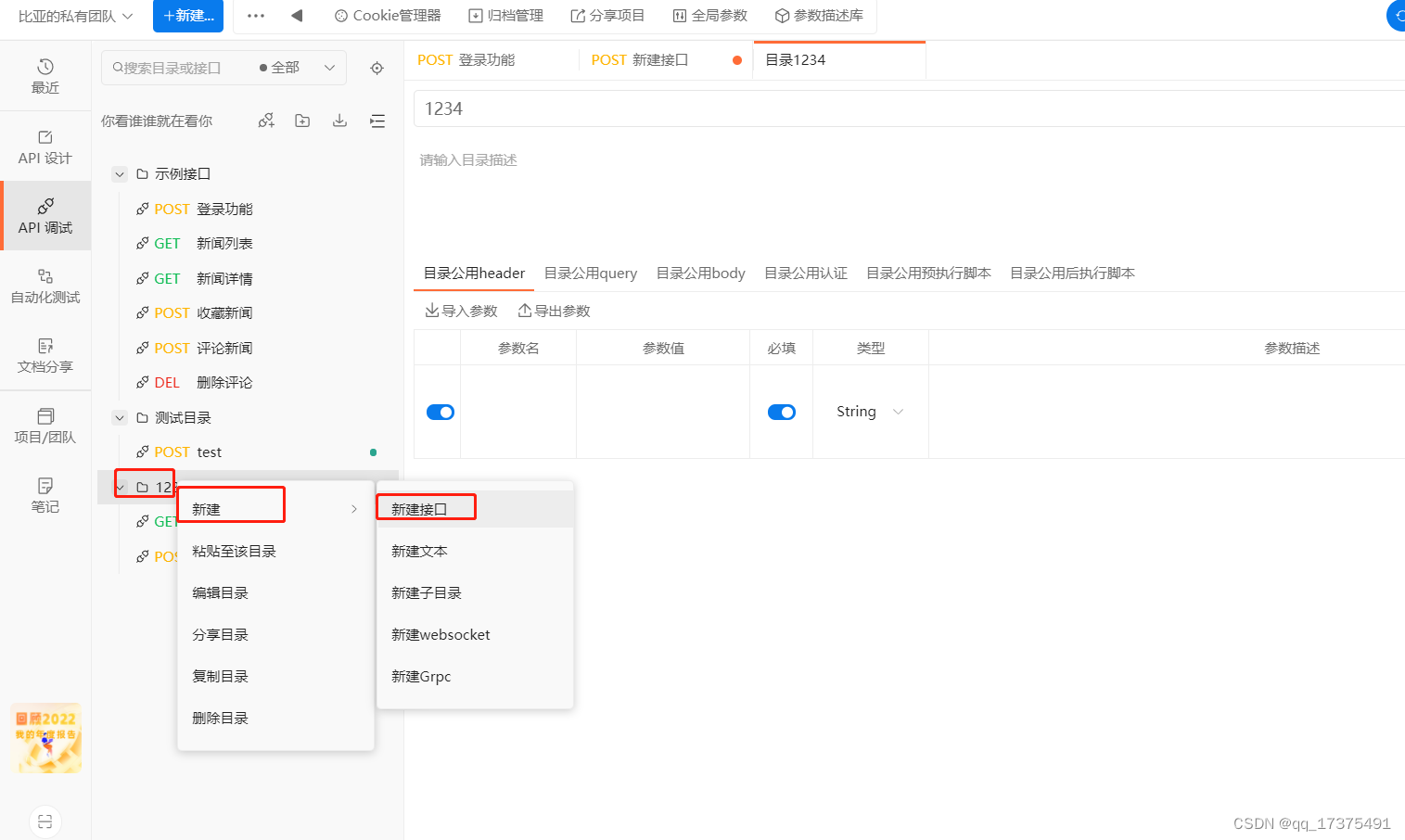1405x840 pixels.
Task: Toggle the header parameter enable switch
Action: click(438, 412)
